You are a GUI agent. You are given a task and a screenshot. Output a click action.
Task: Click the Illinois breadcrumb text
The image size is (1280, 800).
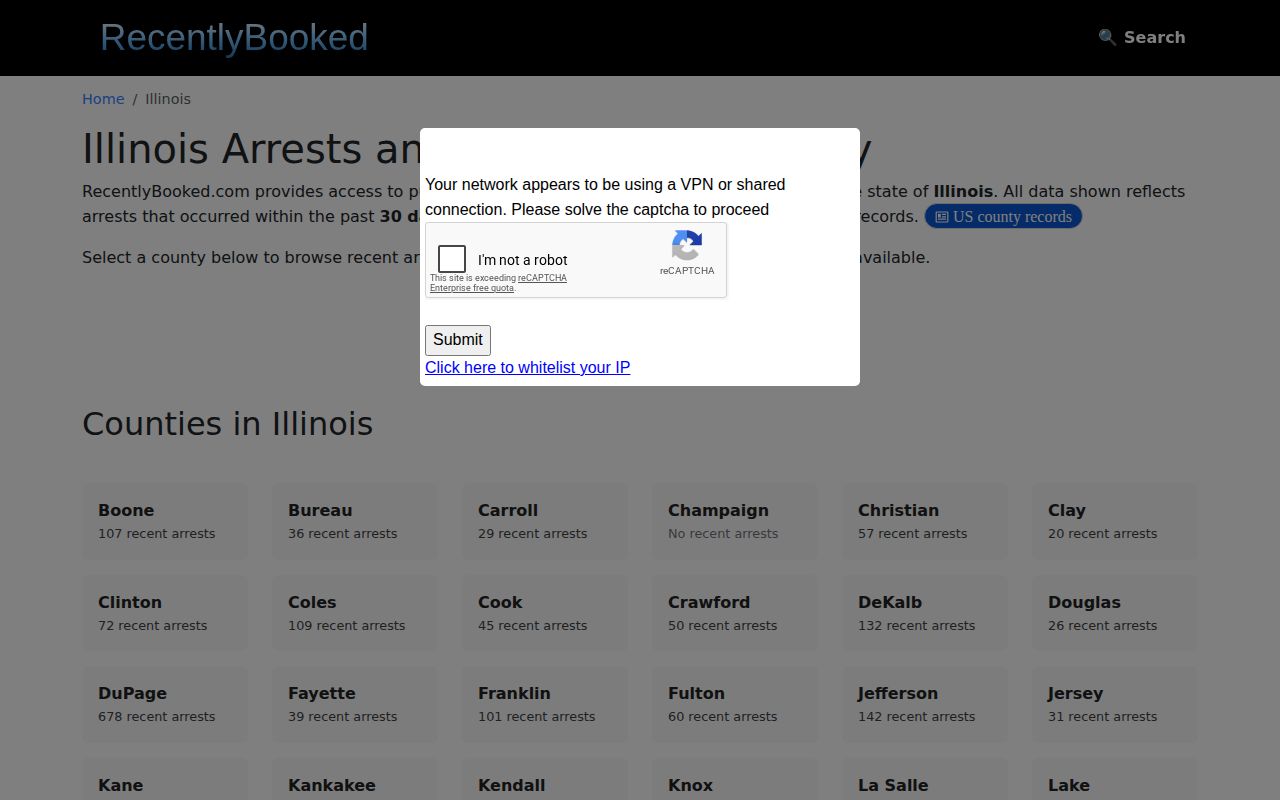(x=168, y=99)
